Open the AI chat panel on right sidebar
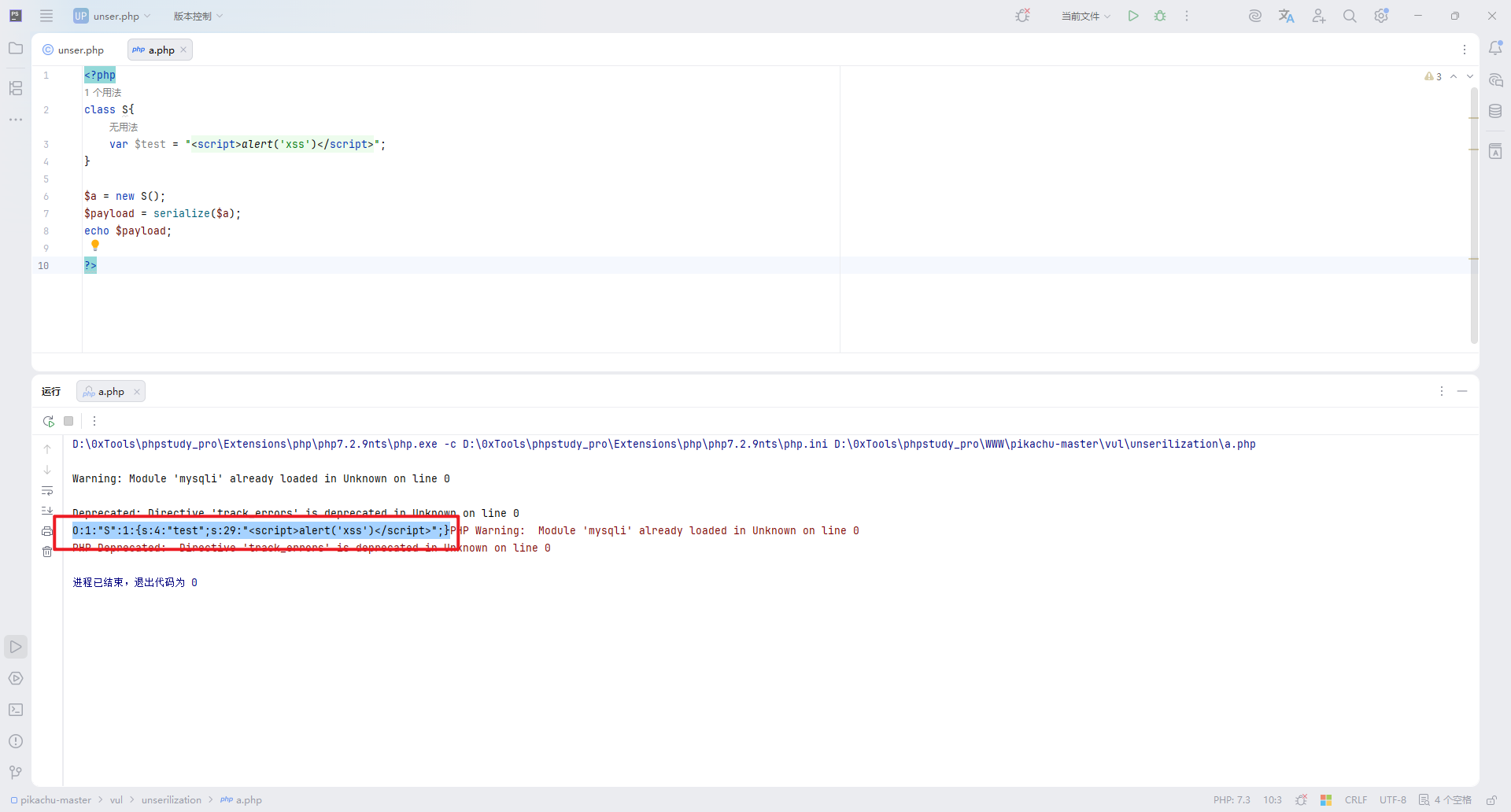The height and width of the screenshot is (812, 1511). pos(1495,80)
